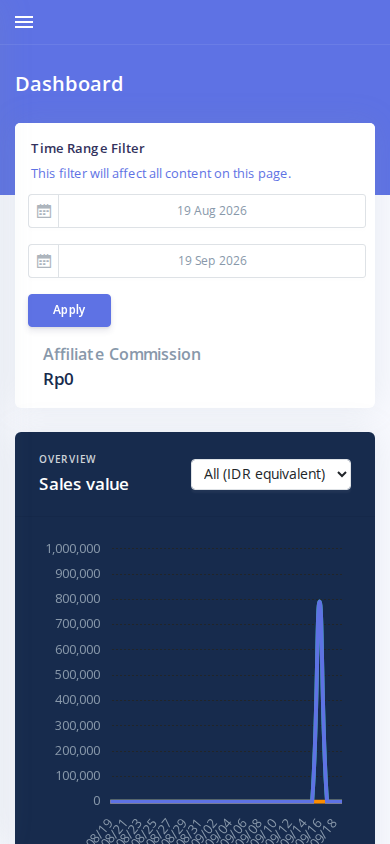
Task: Select the 19 Sep 2026 end date field
Action: pos(212,261)
